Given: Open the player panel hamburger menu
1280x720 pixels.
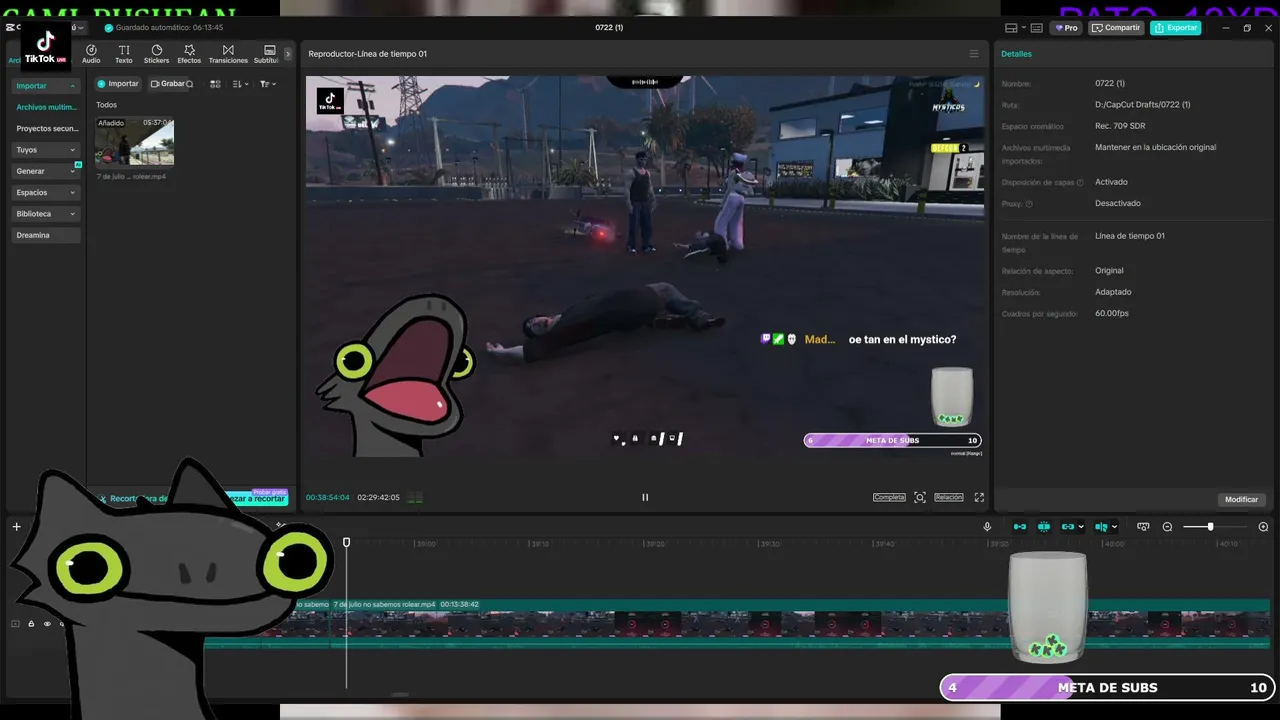Looking at the screenshot, I should (x=974, y=54).
